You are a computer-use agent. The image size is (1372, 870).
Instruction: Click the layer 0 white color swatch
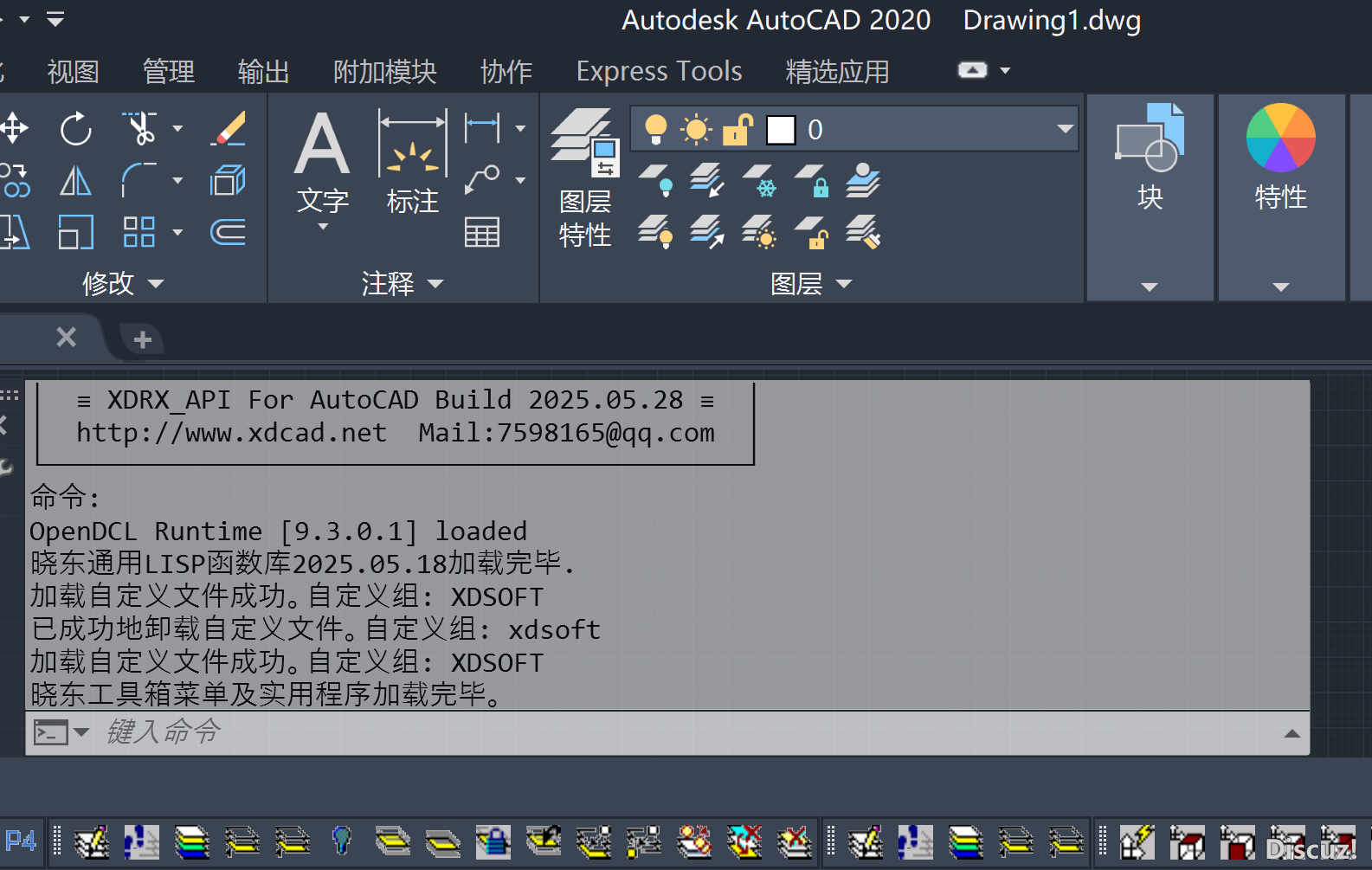click(781, 130)
